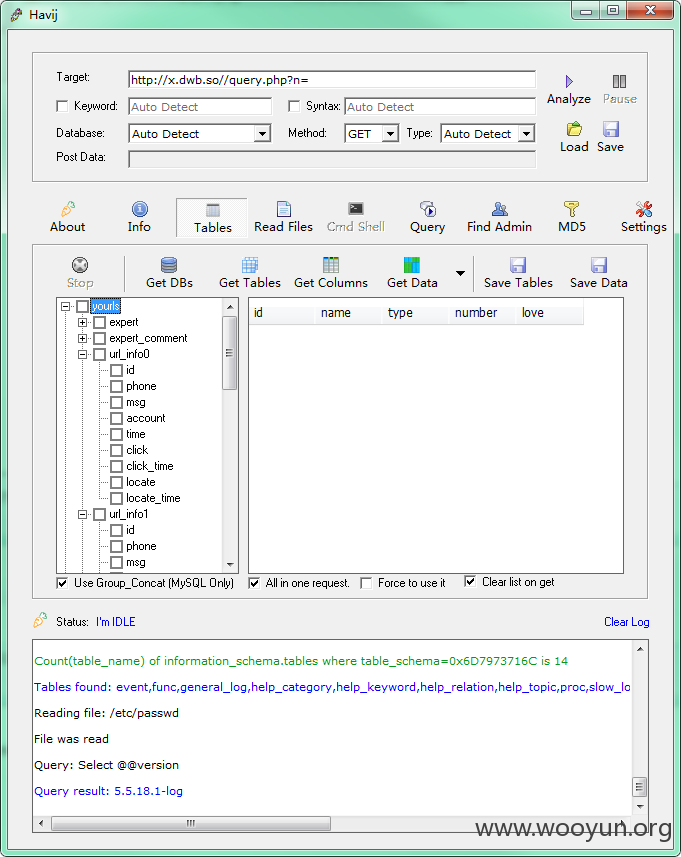Check the expert_comment table checkbox
This screenshot has width=681, height=857.
tap(99, 338)
